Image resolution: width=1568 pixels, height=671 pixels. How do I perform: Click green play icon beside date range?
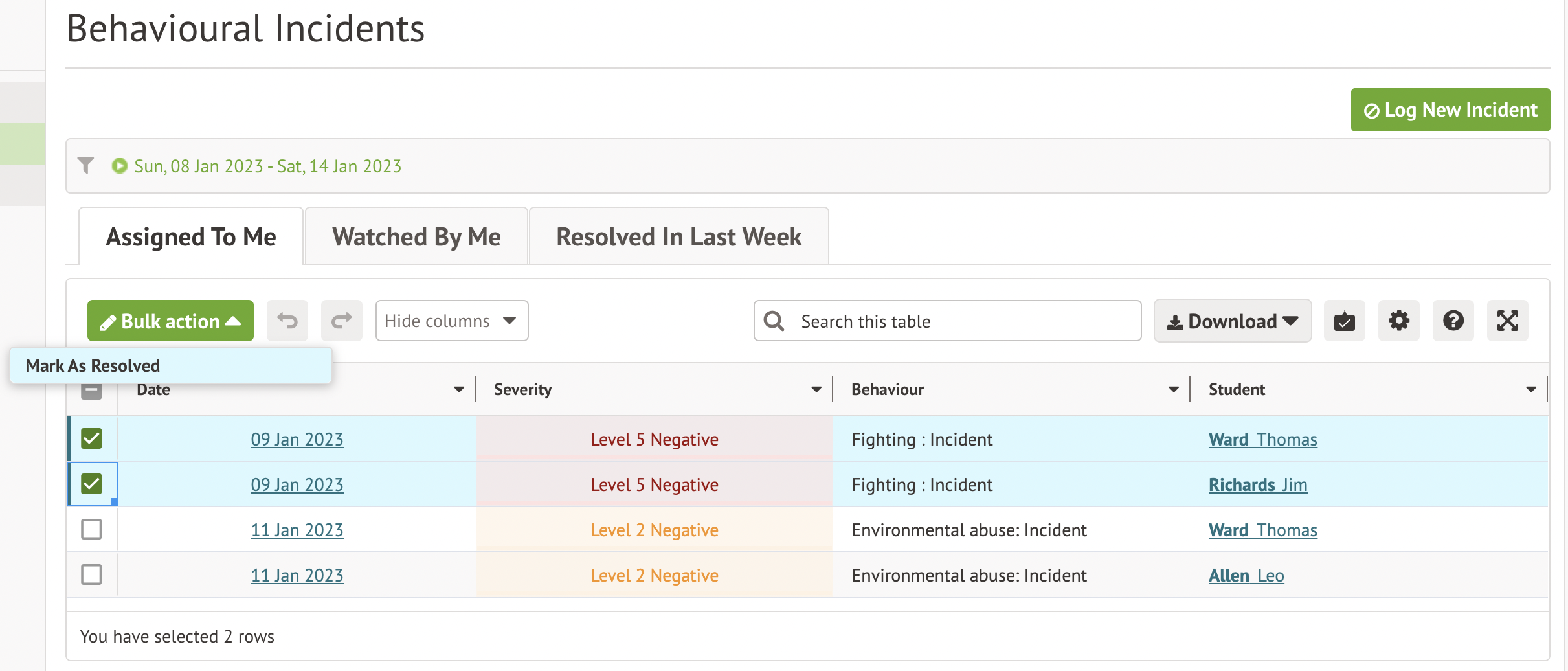click(x=119, y=166)
